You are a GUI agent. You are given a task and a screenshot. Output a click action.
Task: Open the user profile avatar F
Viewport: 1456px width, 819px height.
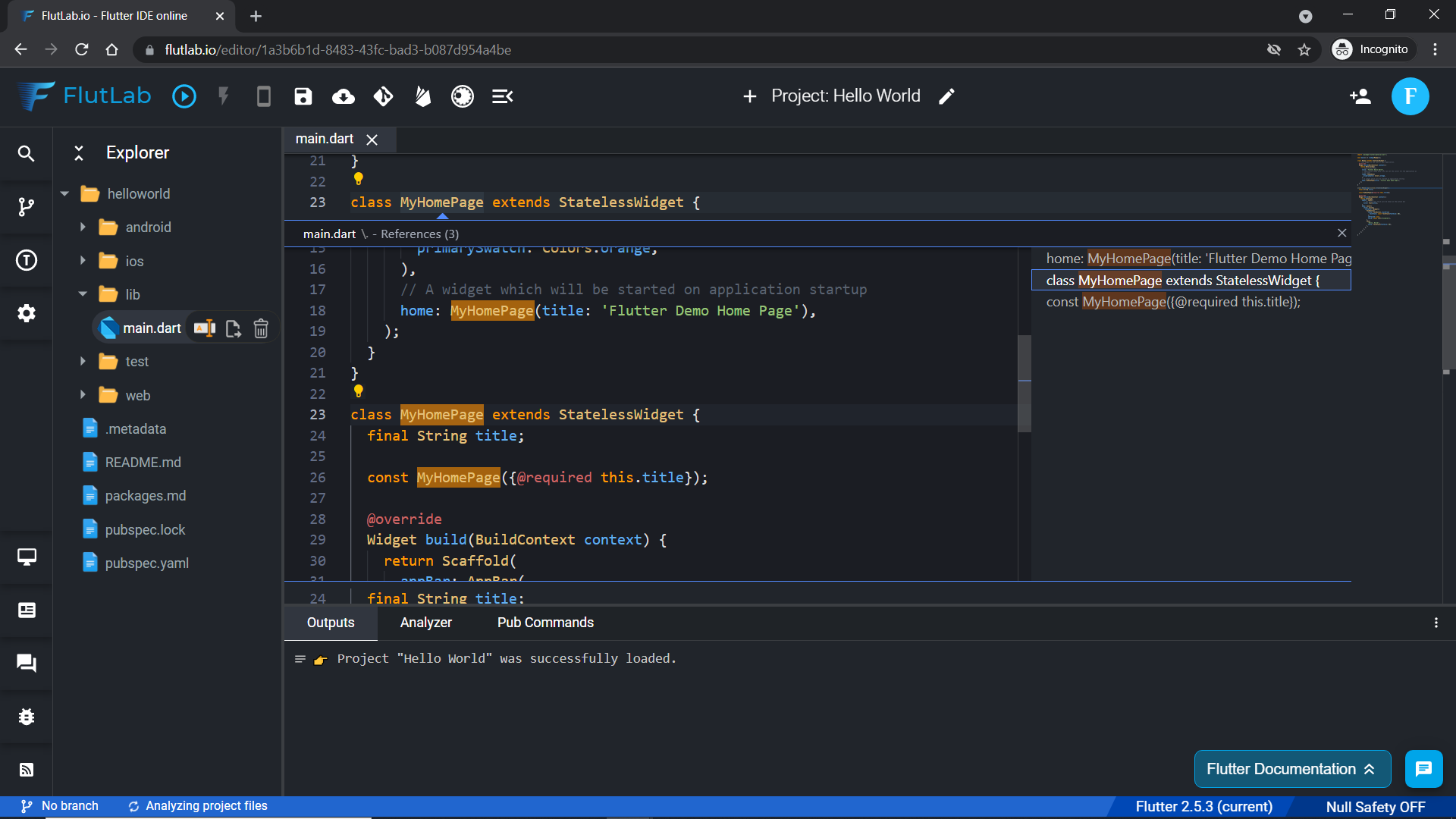[1410, 96]
